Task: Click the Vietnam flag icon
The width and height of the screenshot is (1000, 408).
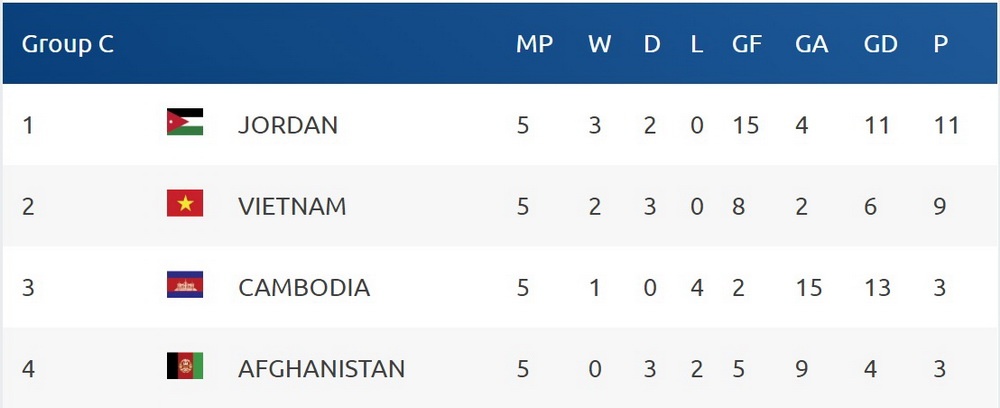Action: 185,204
